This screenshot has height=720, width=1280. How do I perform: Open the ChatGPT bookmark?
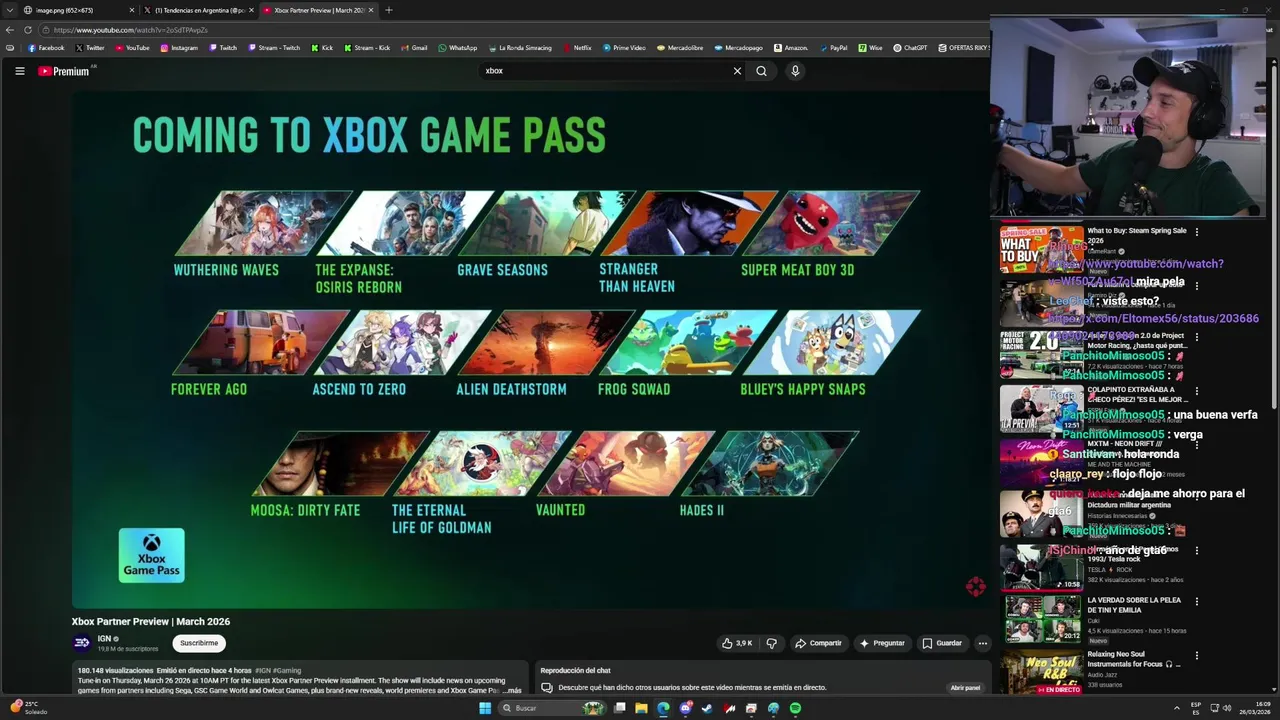[x=910, y=48]
